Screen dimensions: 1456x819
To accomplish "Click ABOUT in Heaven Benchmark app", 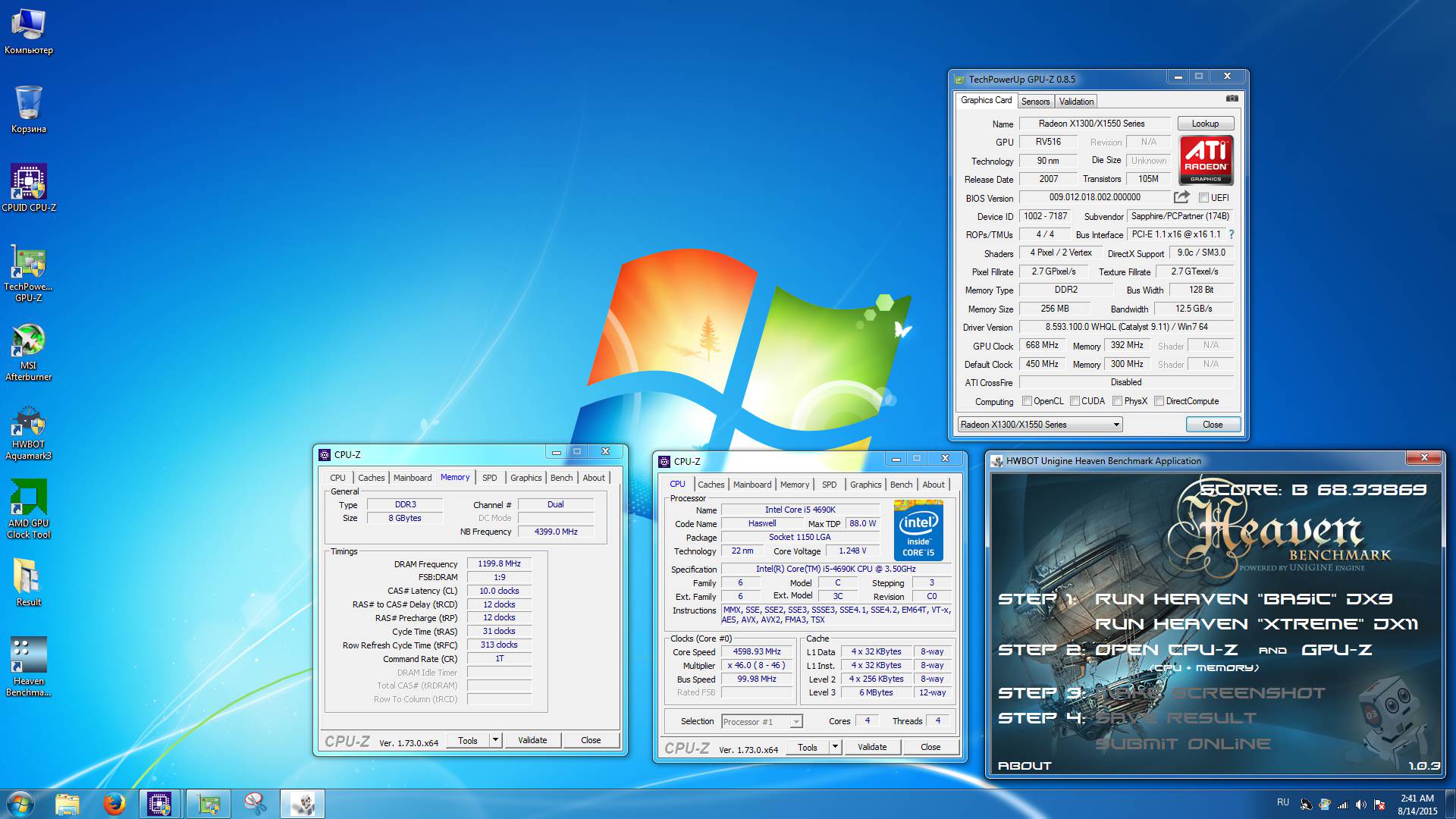I will [x=1025, y=766].
